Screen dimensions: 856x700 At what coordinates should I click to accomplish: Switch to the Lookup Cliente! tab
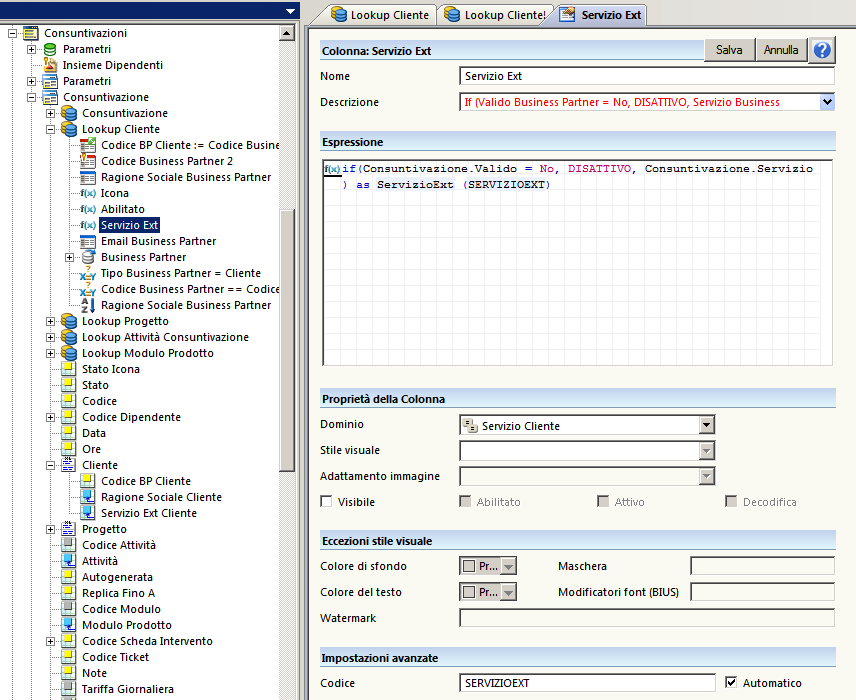click(495, 15)
